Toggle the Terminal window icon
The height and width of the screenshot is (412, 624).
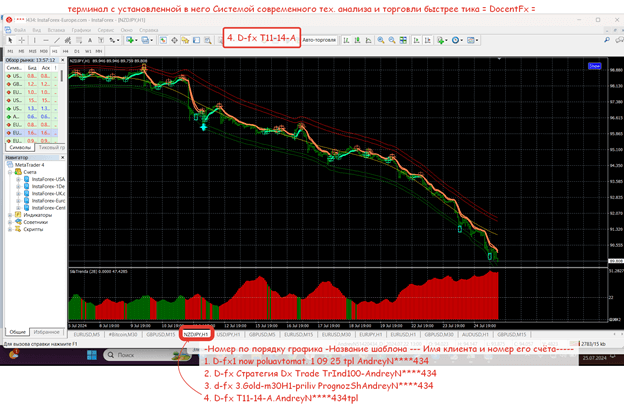(x=197, y=40)
